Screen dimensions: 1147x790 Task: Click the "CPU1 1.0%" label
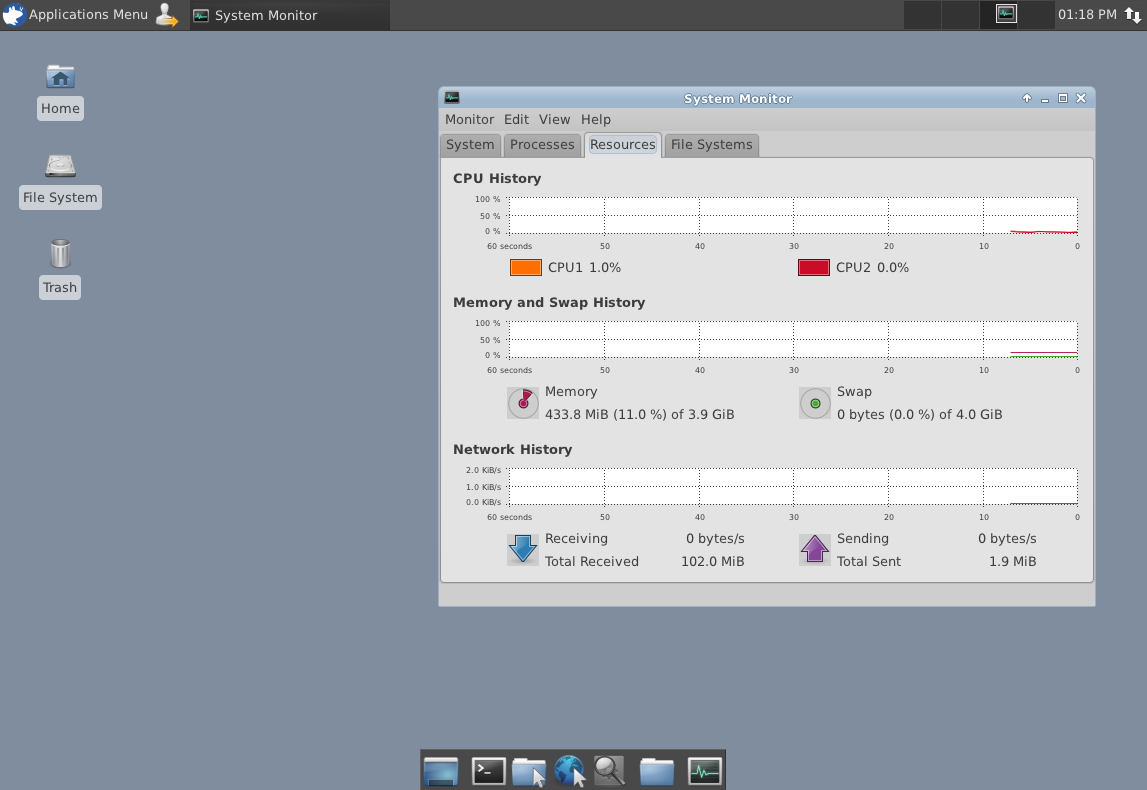[x=584, y=268]
